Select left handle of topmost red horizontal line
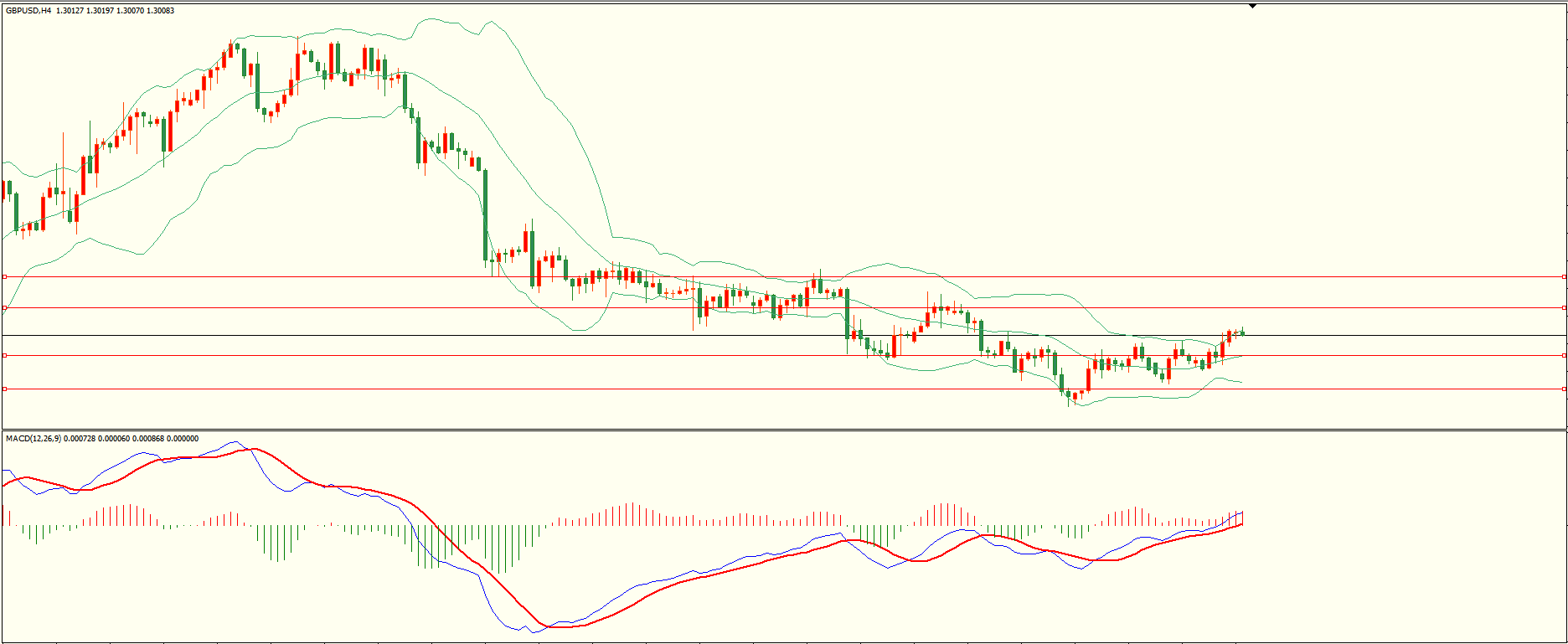The image size is (1568, 644). coord(4,276)
